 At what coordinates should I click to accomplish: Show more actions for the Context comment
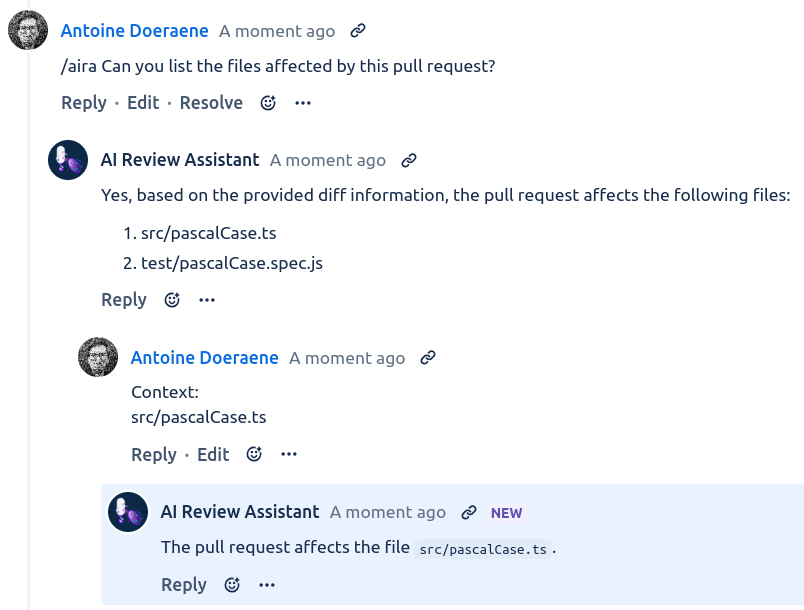289,455
